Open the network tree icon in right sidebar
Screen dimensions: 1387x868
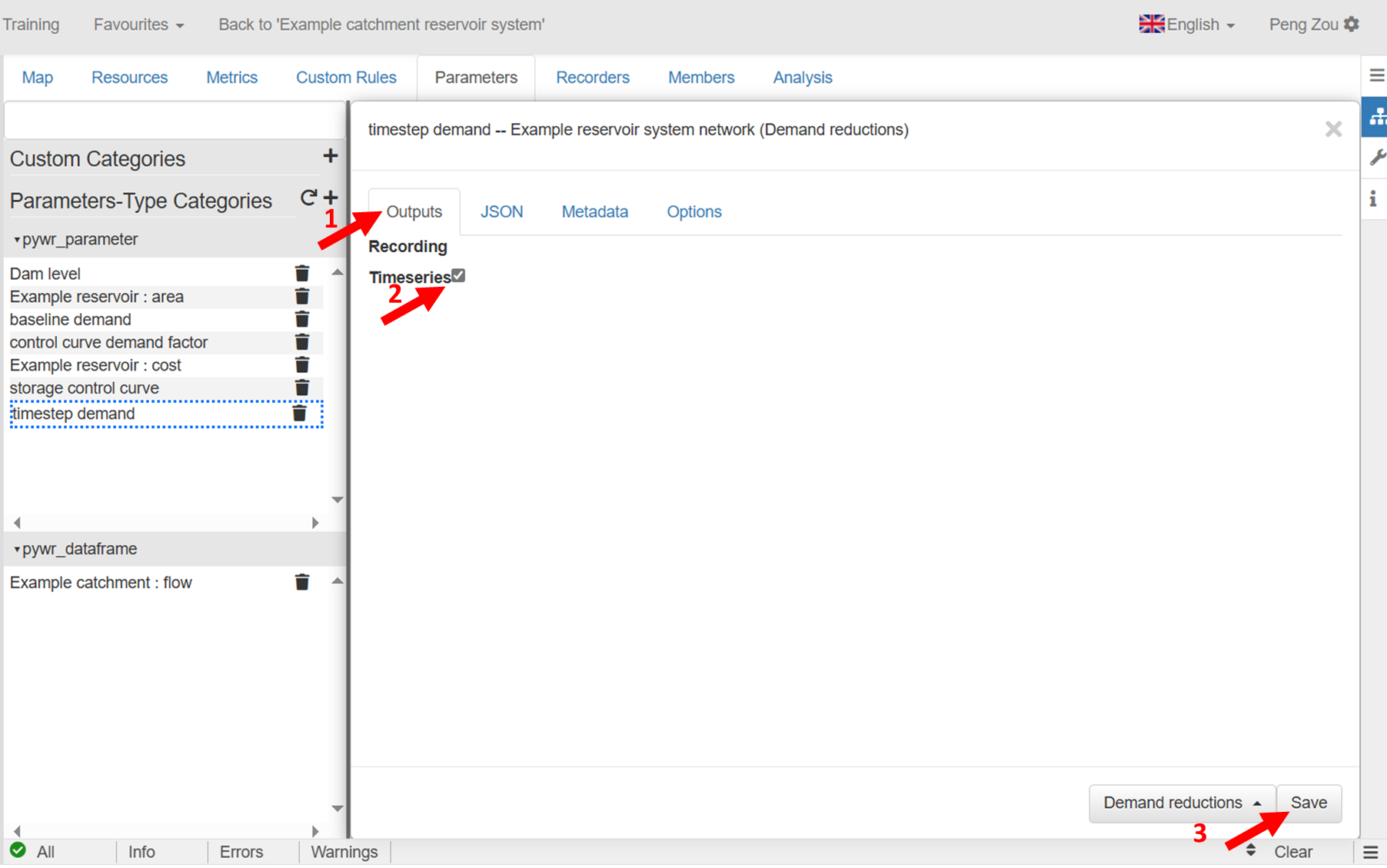[1375, 118]
